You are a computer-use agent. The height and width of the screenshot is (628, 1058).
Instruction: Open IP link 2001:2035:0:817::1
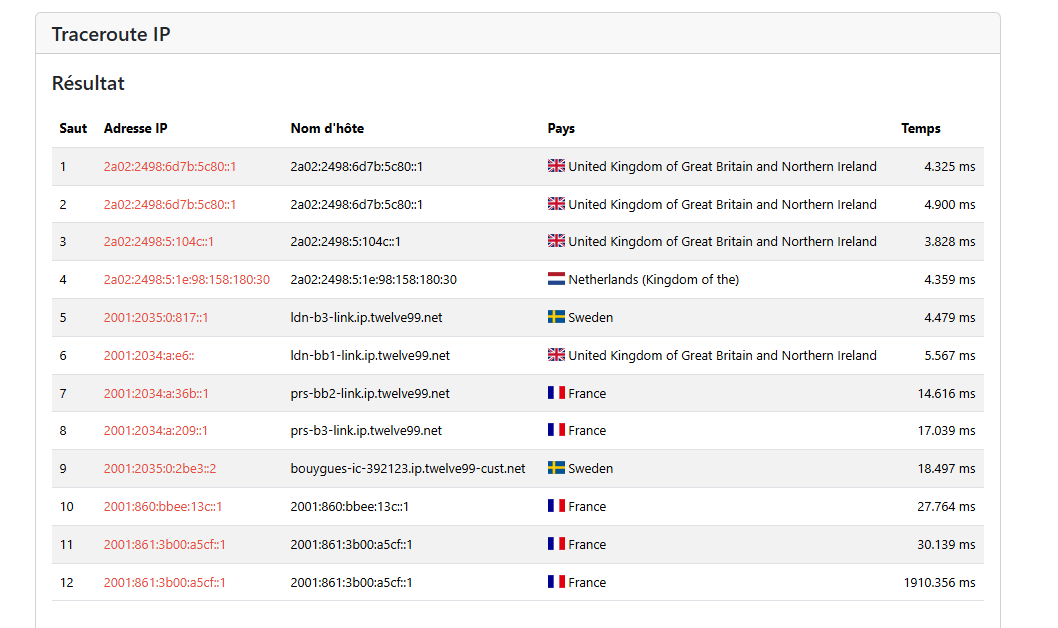156,318
